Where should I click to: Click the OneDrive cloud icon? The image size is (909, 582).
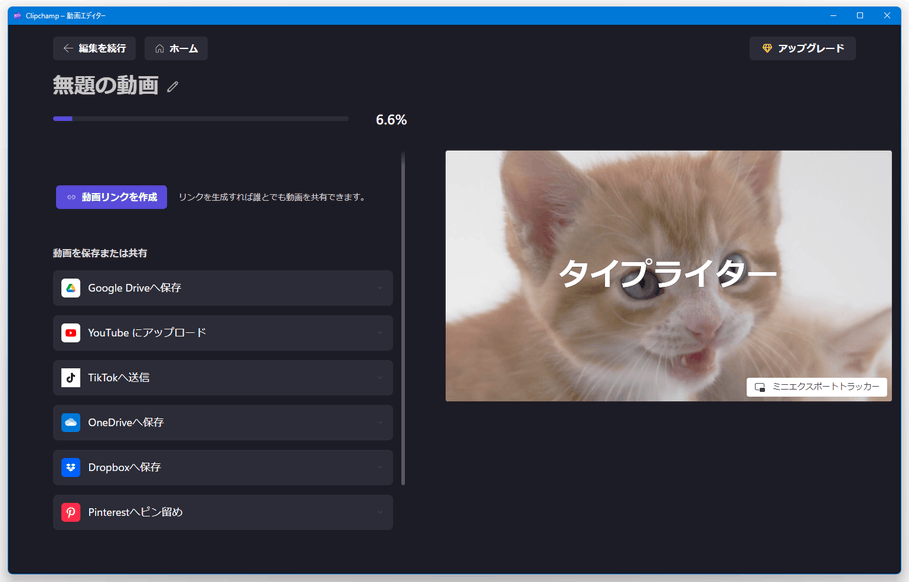tap(71, 423)
